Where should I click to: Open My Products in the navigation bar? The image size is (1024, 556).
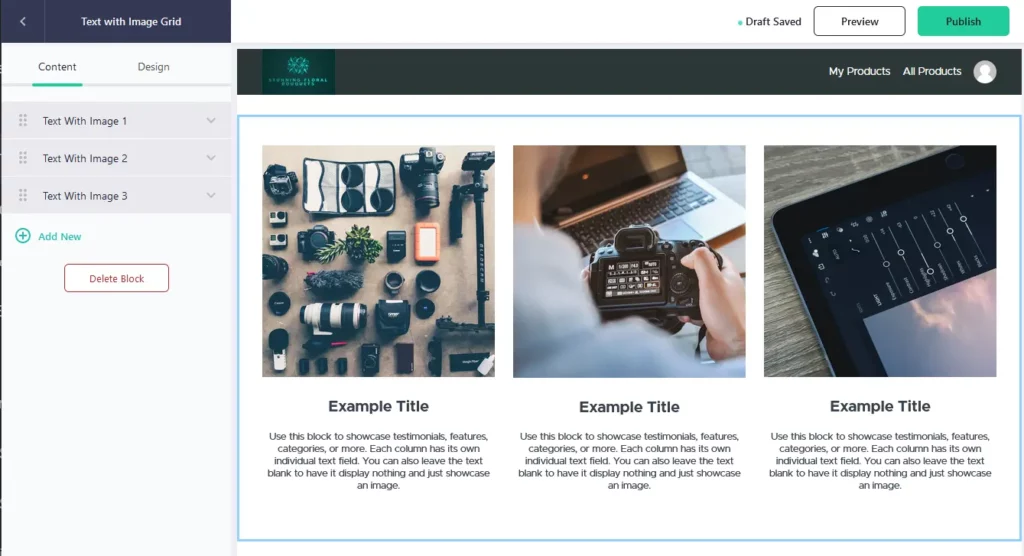[x=859, y=71]
